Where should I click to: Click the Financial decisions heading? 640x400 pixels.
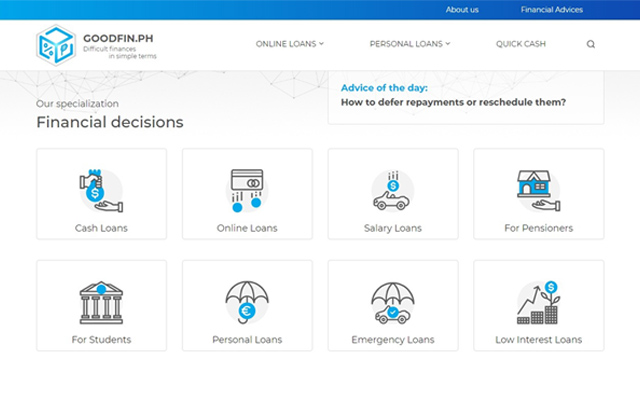point(110,122)
